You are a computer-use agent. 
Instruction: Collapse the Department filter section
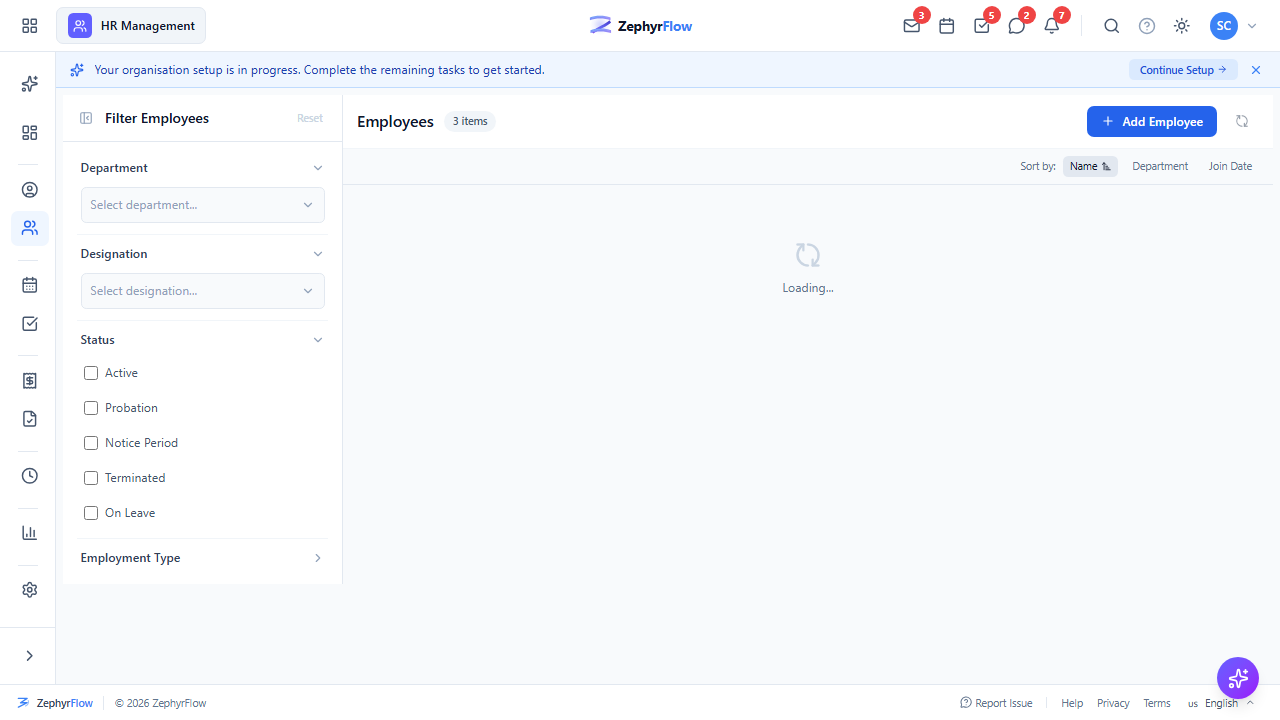[x=318, y=168]
